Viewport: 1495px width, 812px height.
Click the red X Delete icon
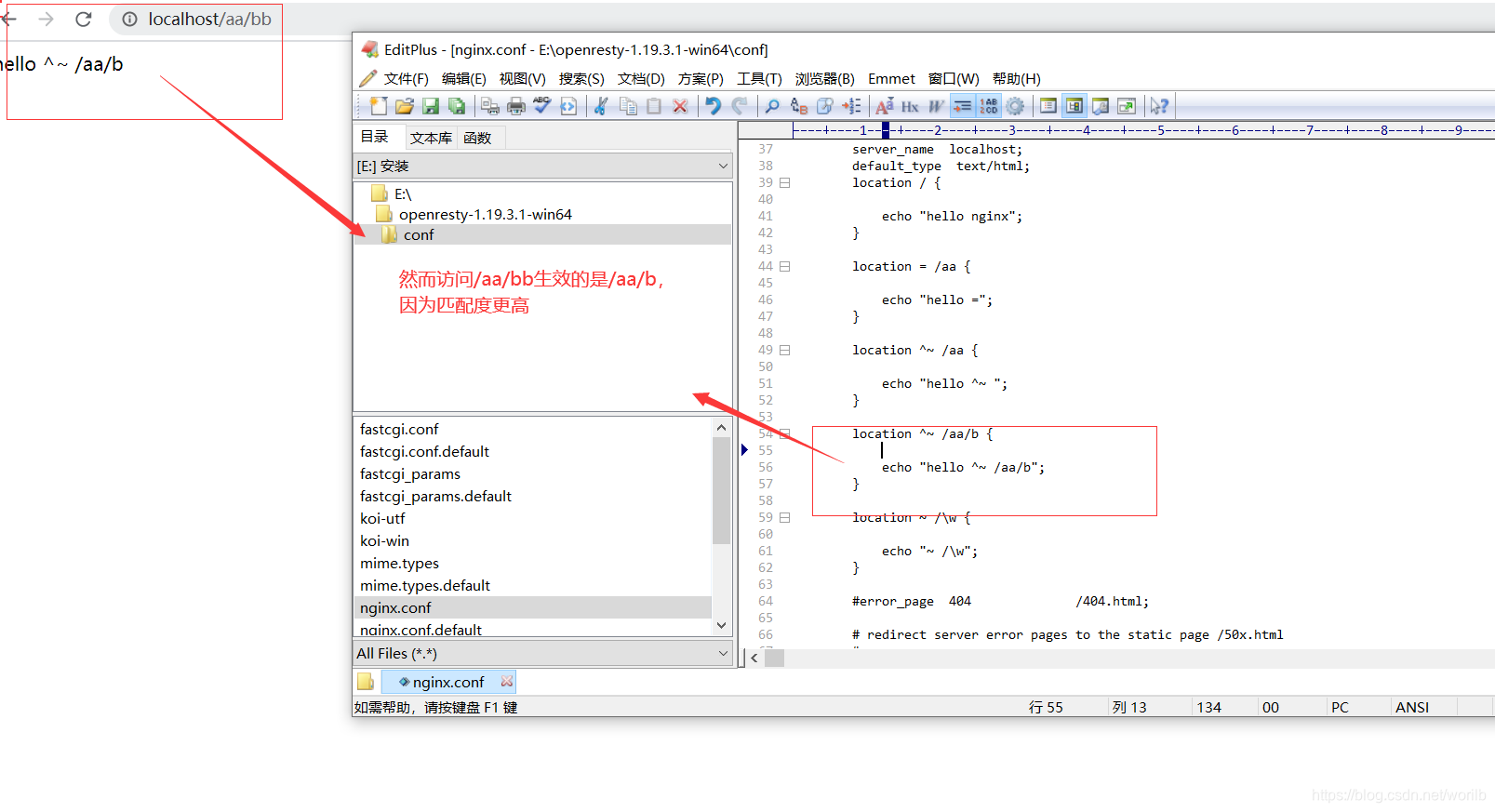coord(680,106)
